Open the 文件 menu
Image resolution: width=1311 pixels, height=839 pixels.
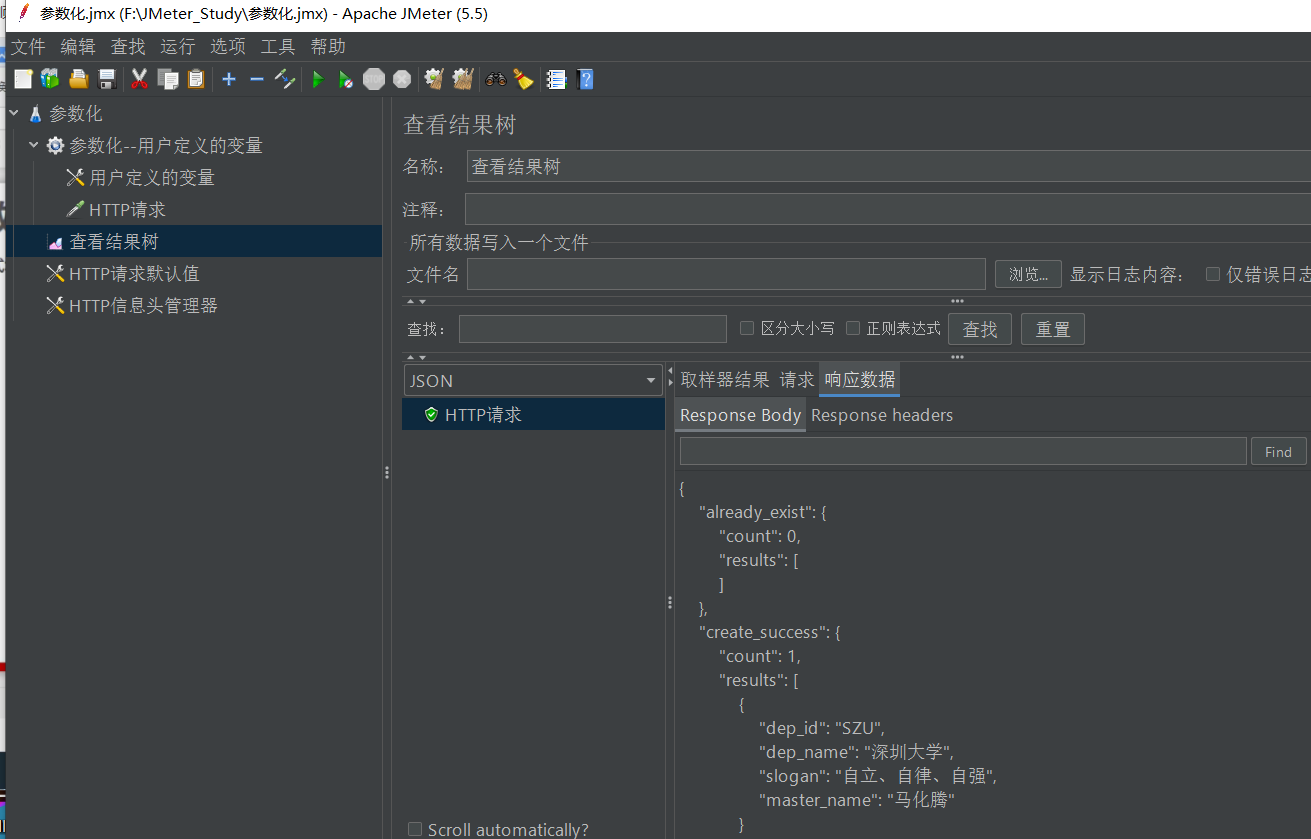tap(28, 47)
